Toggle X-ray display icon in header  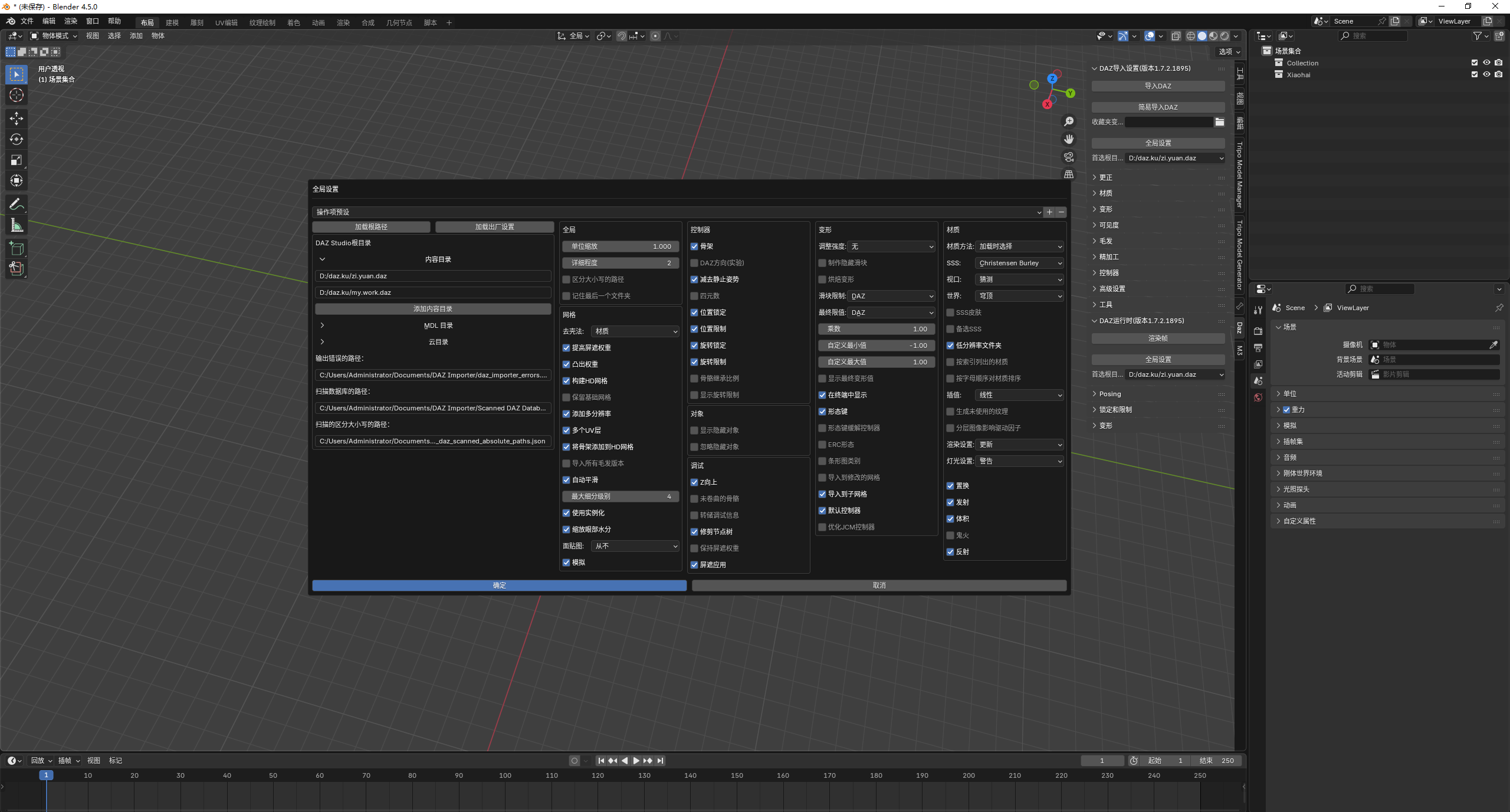(1176, 36)
